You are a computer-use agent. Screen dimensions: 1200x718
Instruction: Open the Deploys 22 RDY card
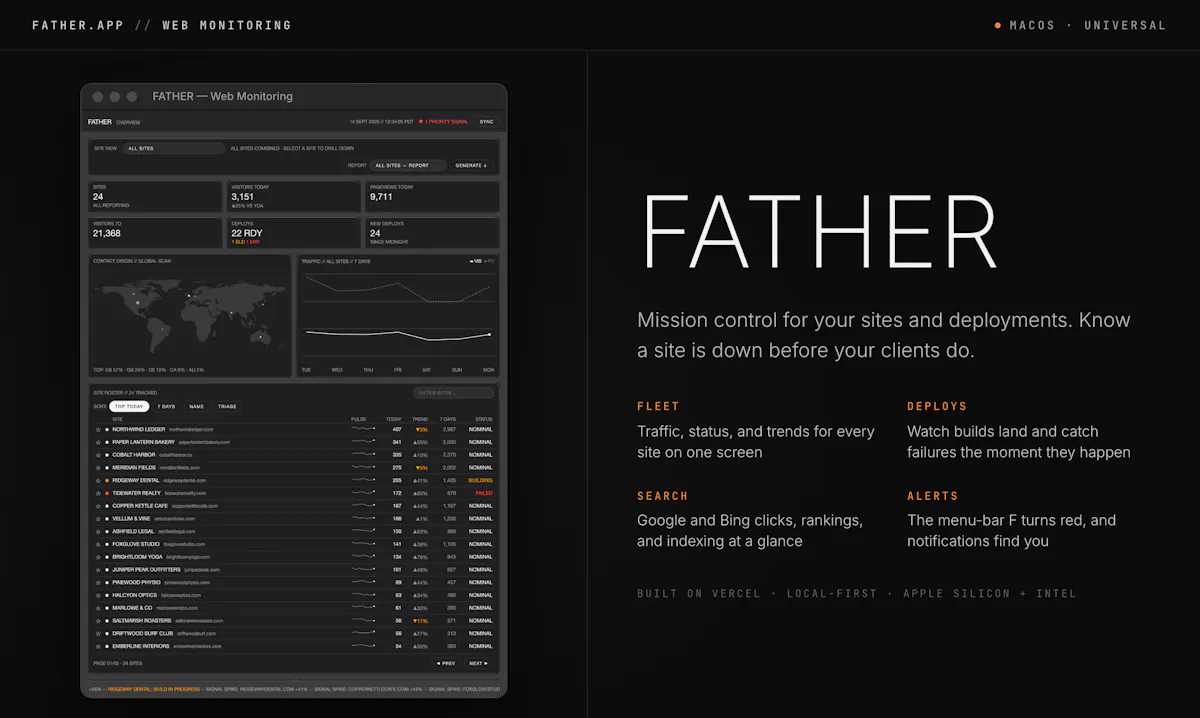pyautogui.click(x=293, y=232)
